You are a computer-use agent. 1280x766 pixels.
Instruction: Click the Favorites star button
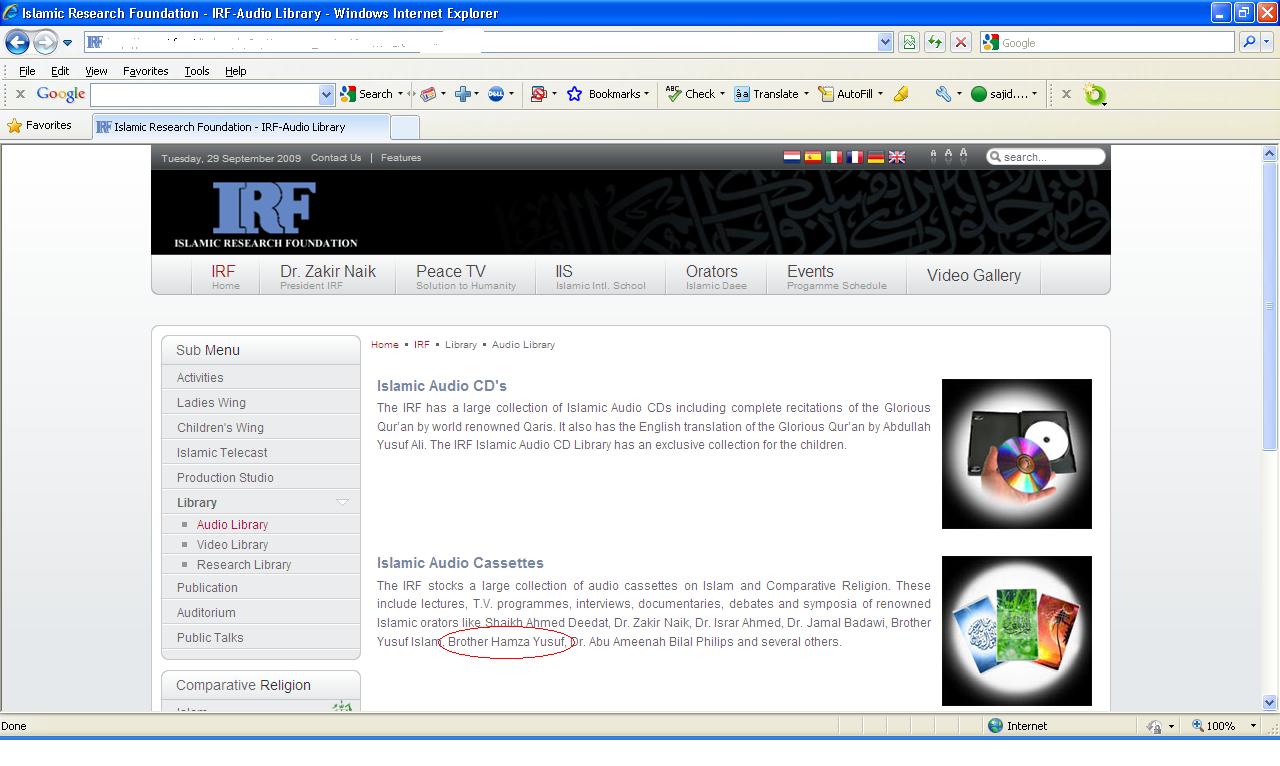tap(40, 126)
